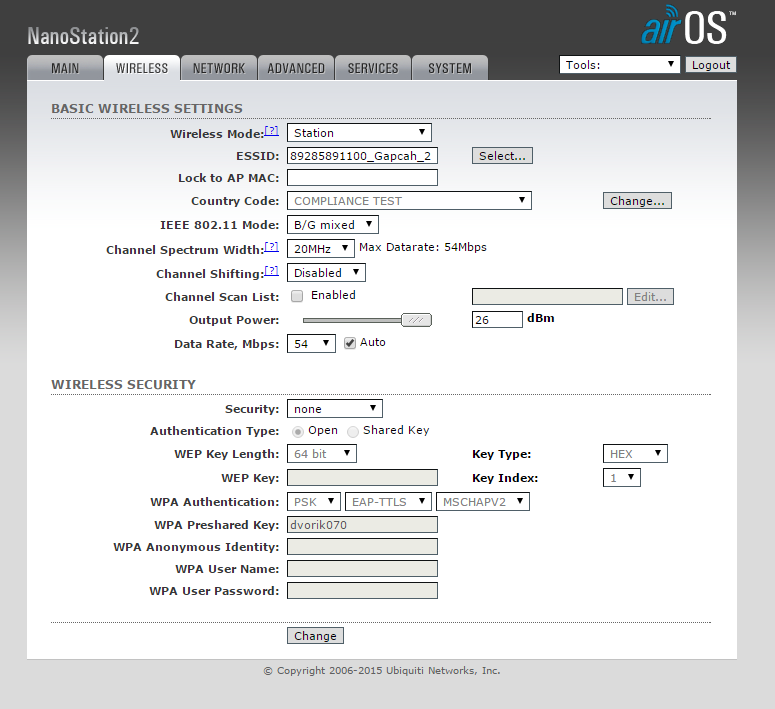This screenshot has height=709, width=775.
Task: Expand the Wireless Mode dropdown
Action: point(359,133)
